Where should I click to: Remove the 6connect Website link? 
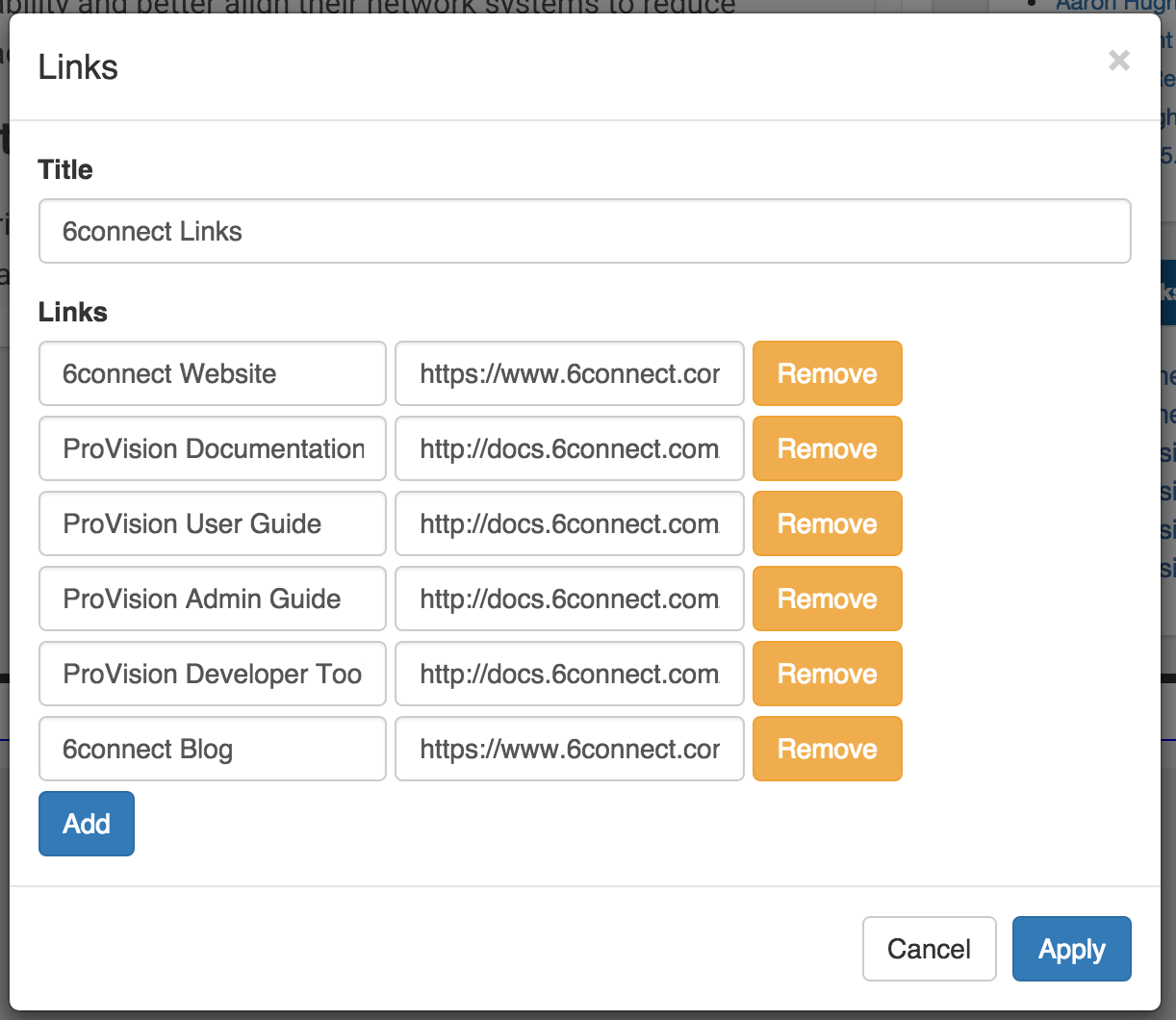click(x=827, y=373)
